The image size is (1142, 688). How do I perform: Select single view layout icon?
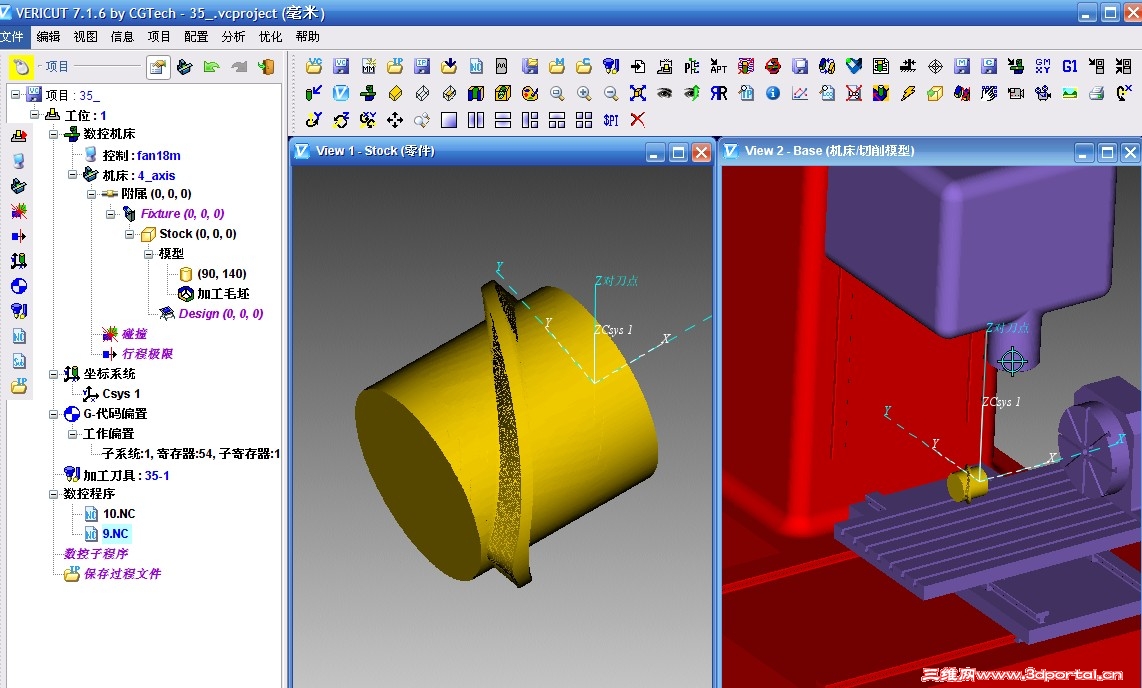point(449,120)
